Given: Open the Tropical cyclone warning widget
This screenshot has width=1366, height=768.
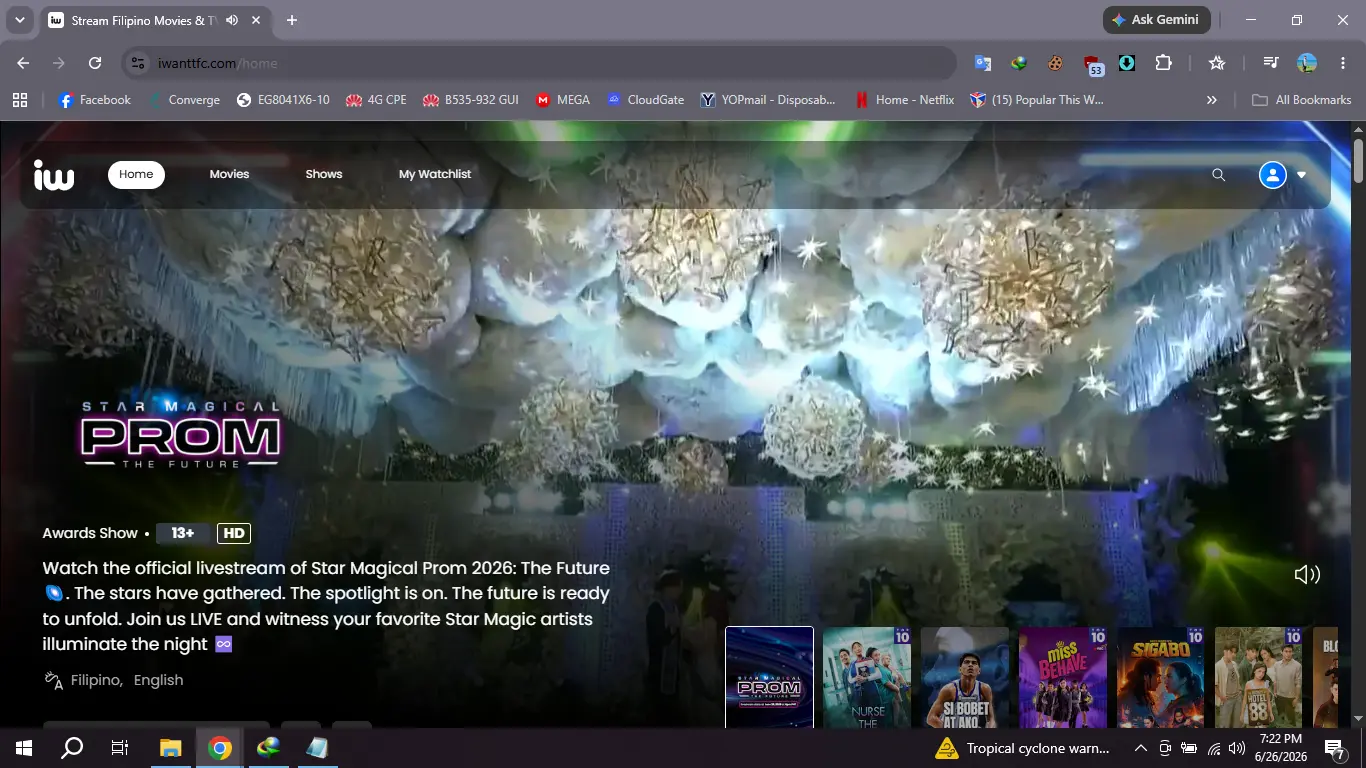Looking at the screenshot, I should pyautogui.click(x=1022, y=748).
